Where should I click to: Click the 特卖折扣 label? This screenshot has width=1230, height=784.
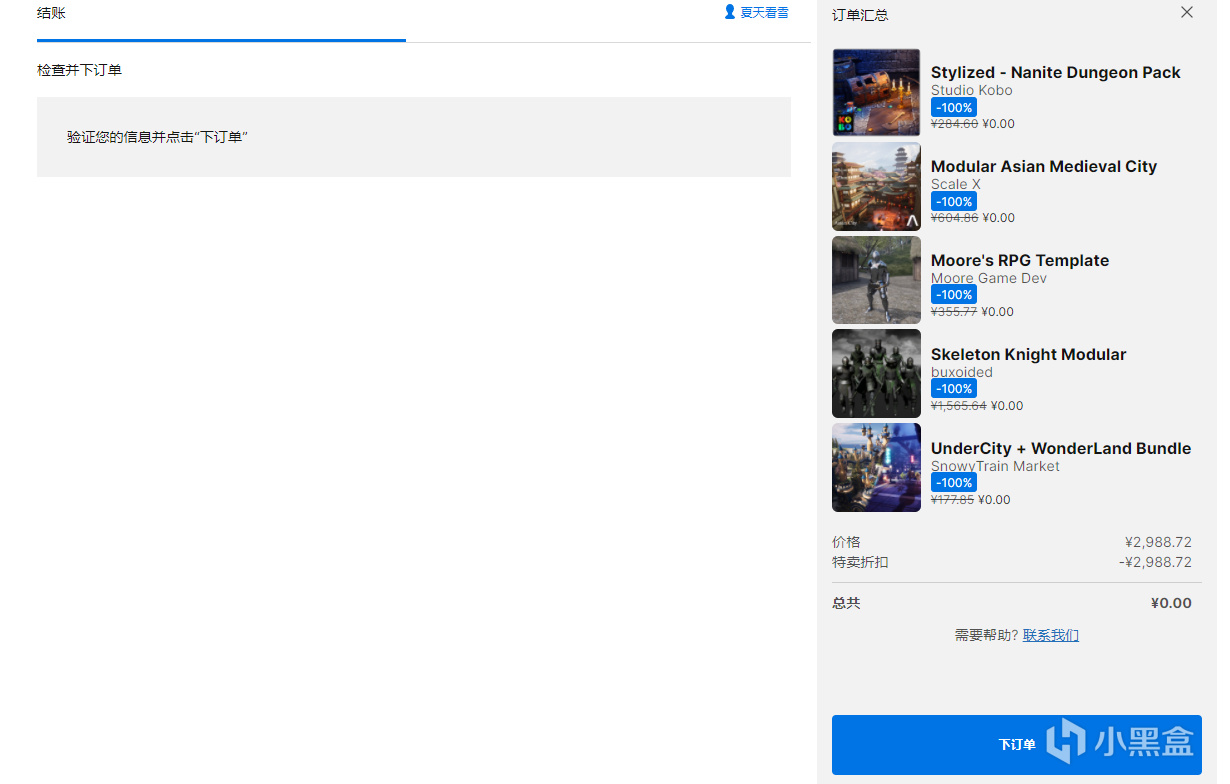click(x=860, y=562)
